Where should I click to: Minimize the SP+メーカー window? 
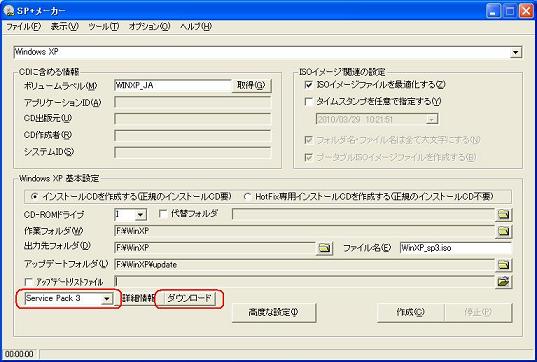[493, 11]
